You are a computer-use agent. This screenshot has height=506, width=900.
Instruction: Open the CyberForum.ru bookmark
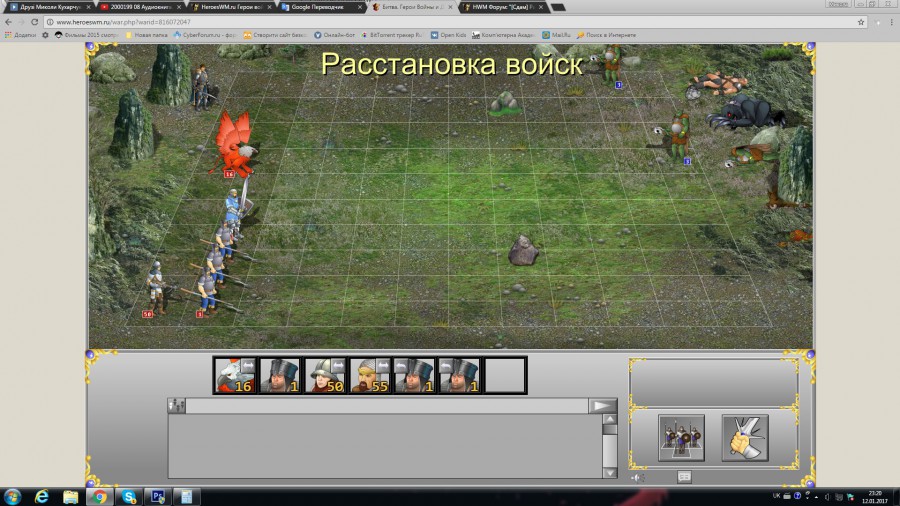(x=204, y=35)
